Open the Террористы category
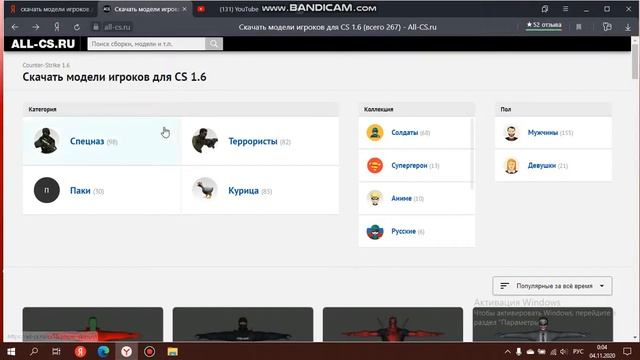 point(260,141)
